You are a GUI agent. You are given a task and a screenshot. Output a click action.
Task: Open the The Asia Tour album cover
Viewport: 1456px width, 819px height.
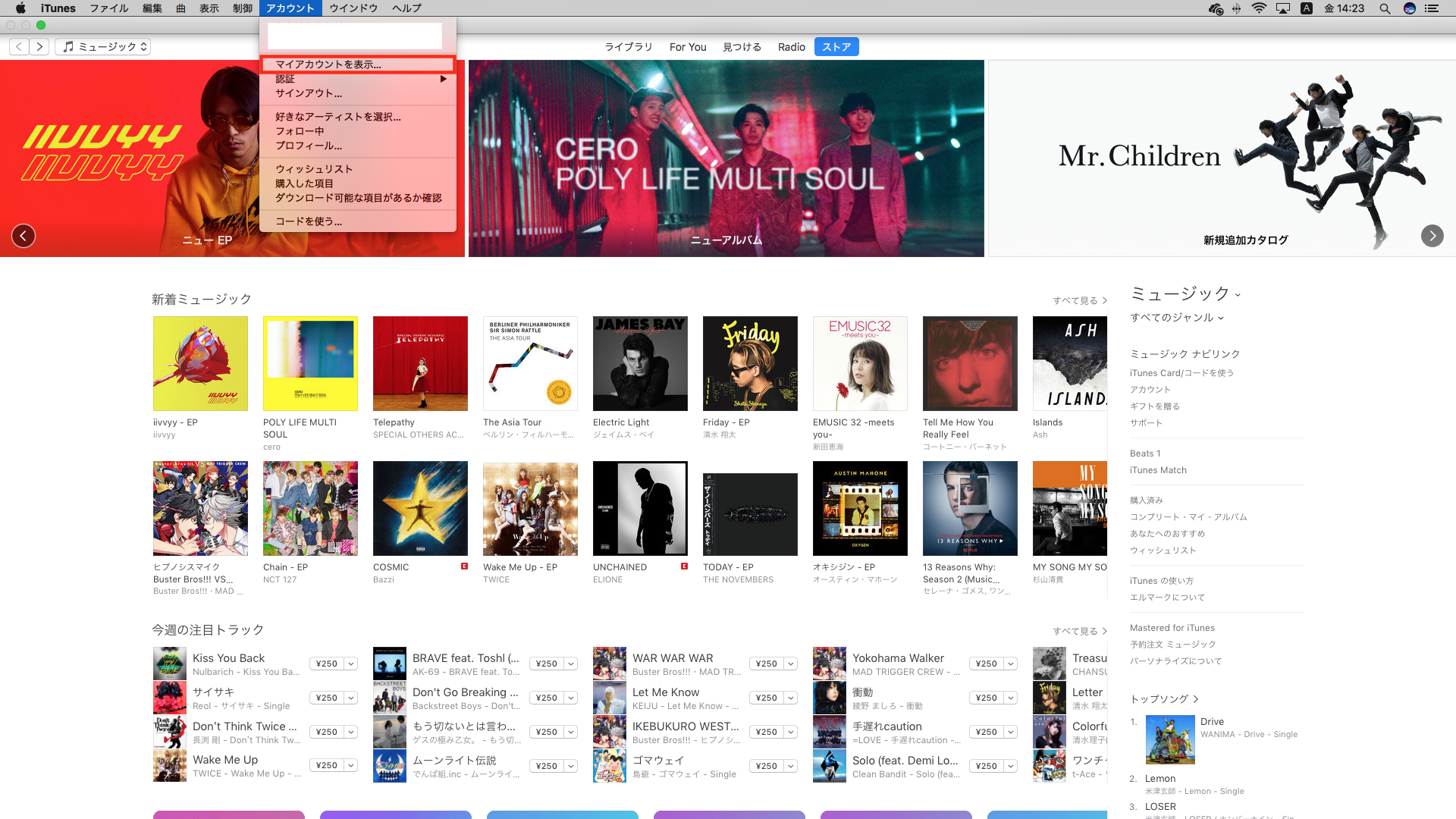coord(530,364)
